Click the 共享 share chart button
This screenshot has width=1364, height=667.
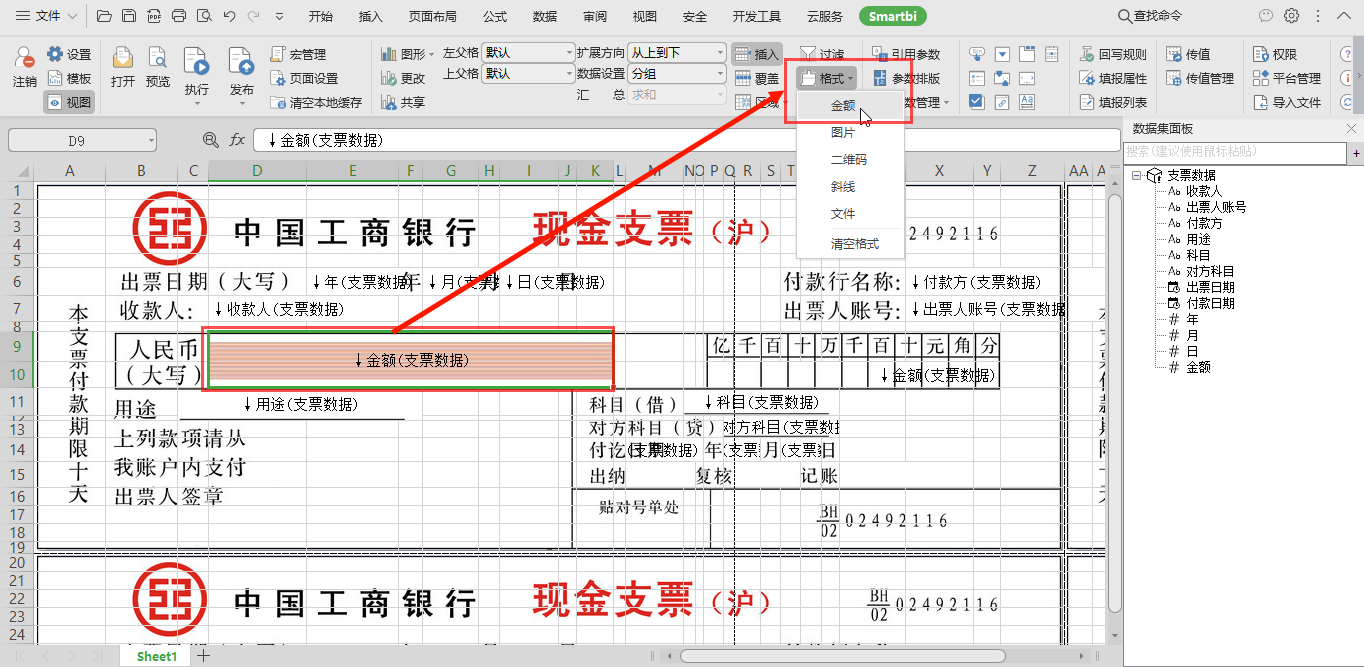[403, 102]
